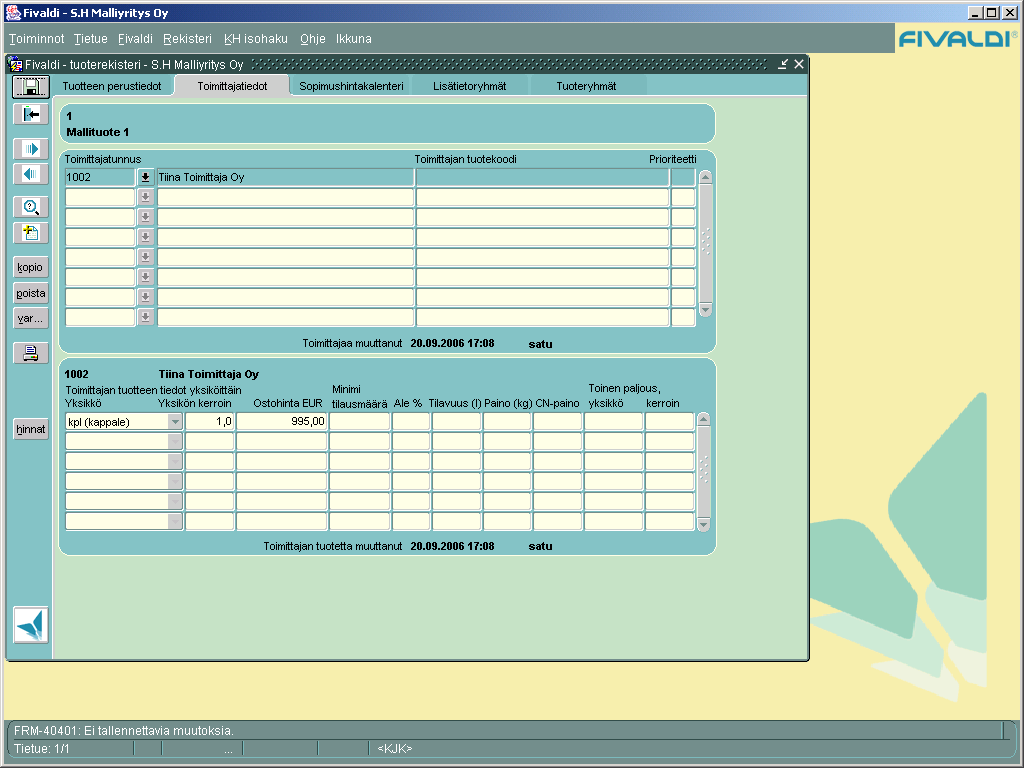Image resolution: width=1024 pixels, height=768 pixels.
Task: Open the Tuoteryhmät tab
Action: tap(586, 86)
